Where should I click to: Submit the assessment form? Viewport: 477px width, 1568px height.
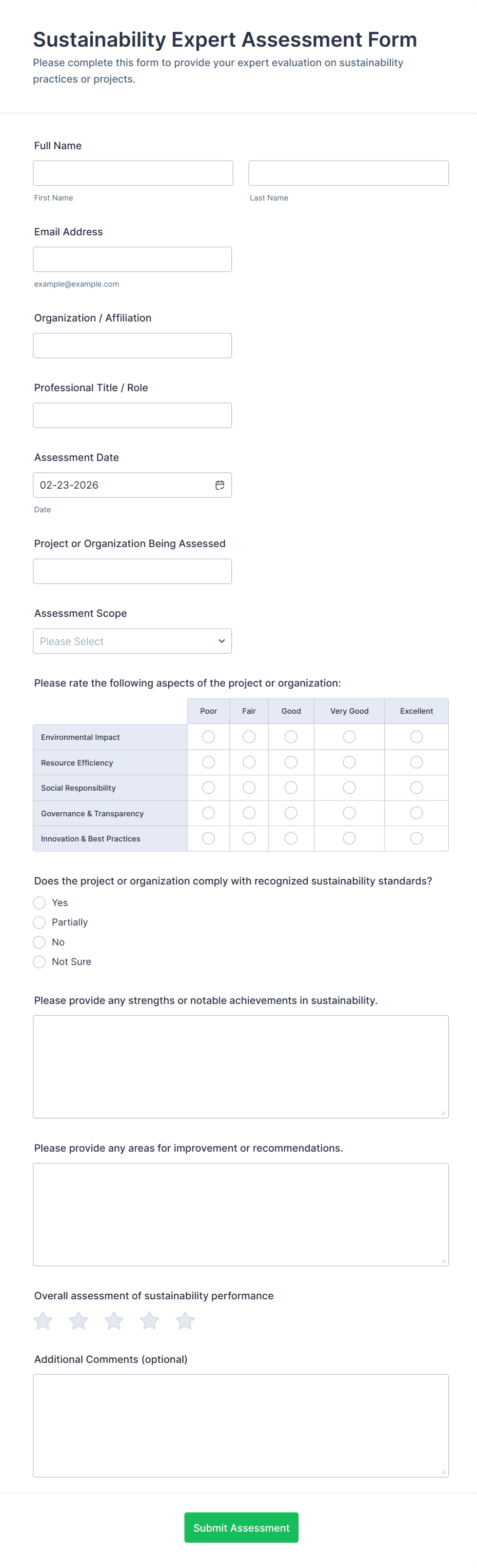tap(241, 1527)
